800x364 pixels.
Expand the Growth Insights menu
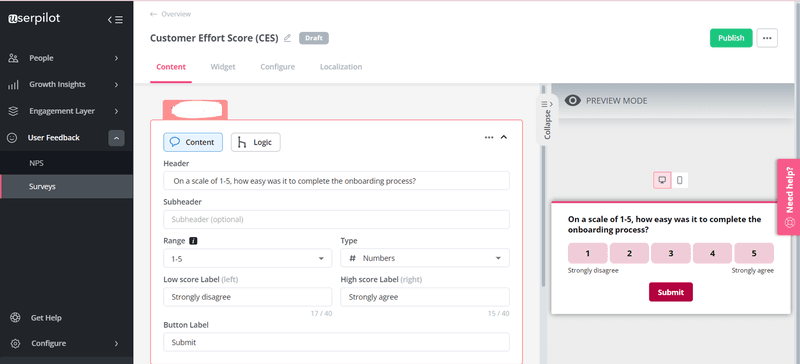116,85
